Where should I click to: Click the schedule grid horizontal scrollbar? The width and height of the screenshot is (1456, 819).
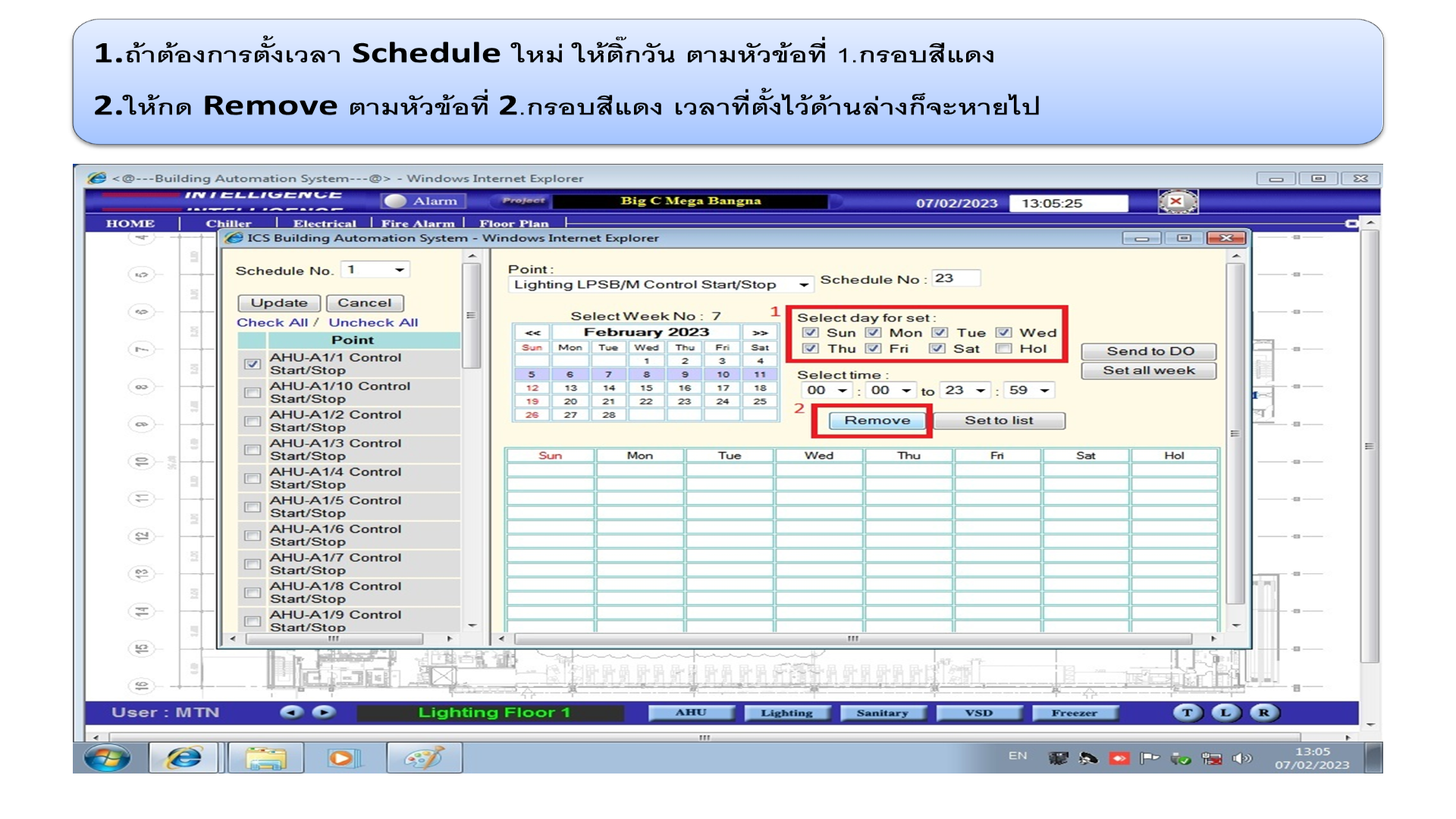(x=855, y=639)
